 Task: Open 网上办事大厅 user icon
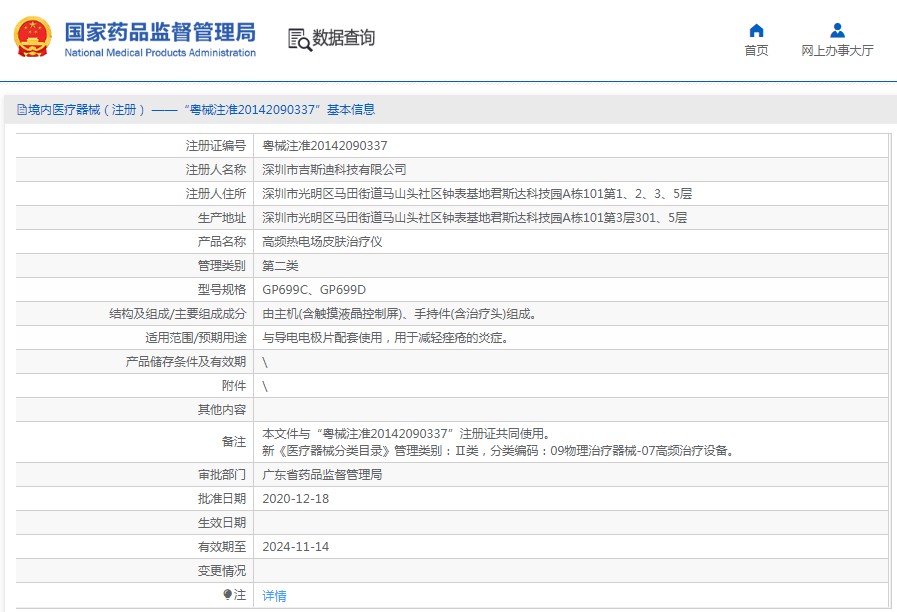click(x=837, y=30)
